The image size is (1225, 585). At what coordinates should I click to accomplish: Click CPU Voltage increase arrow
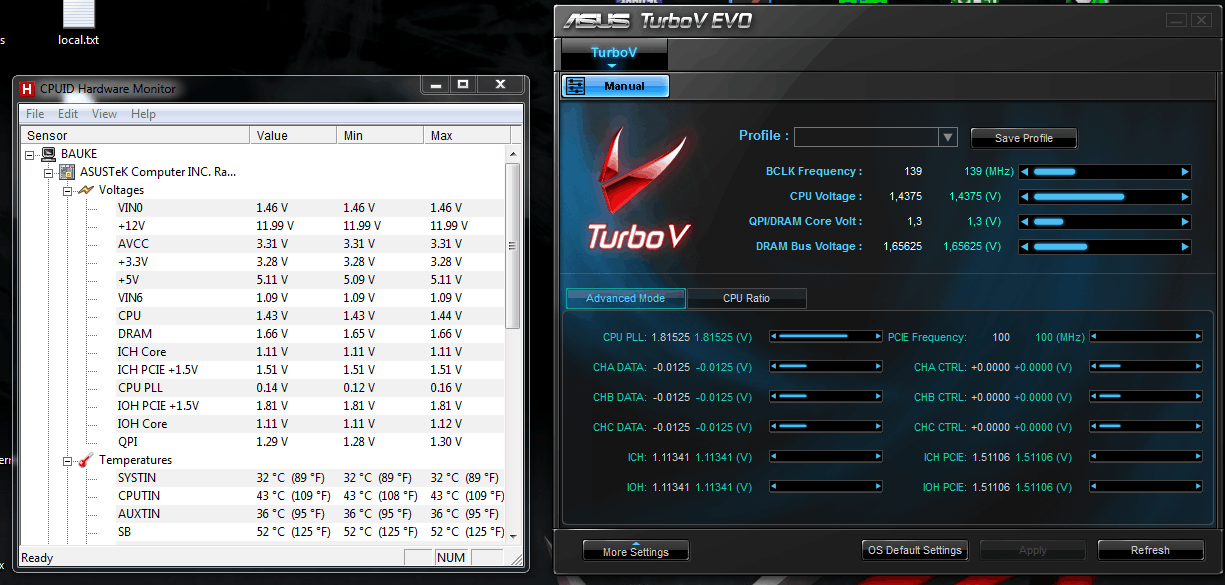1185,197
